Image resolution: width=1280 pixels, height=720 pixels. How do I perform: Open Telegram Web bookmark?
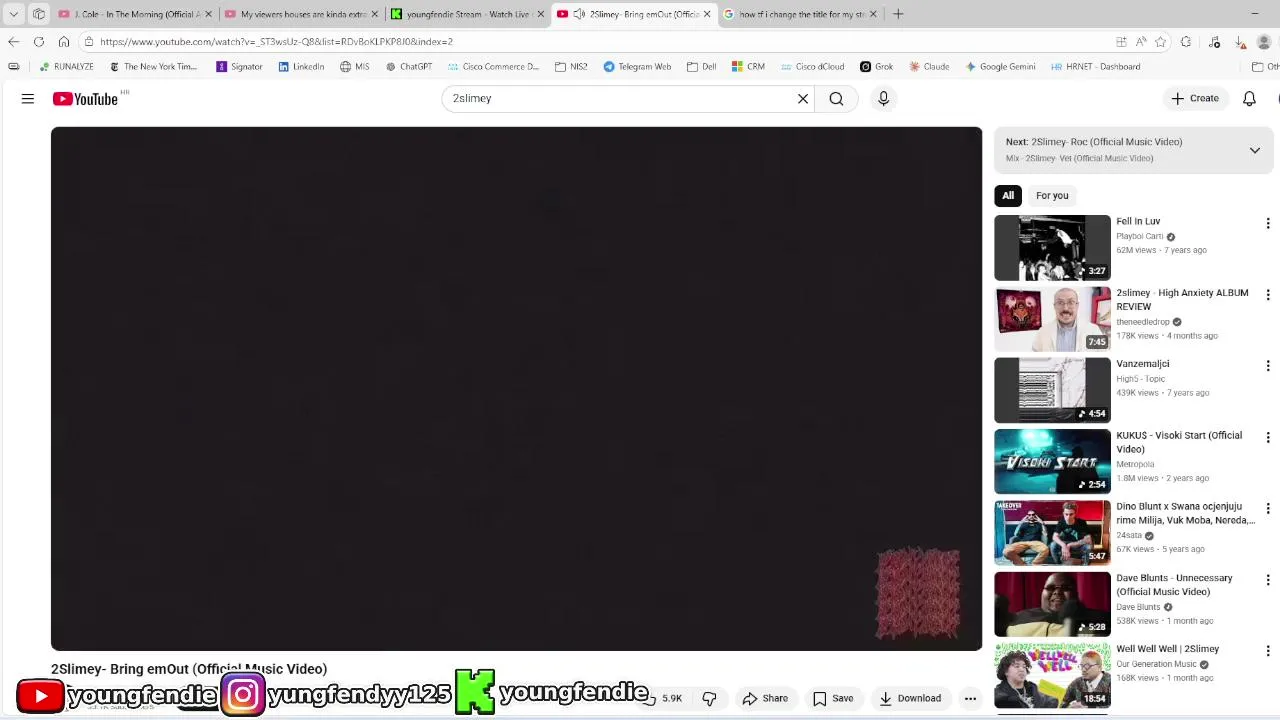tap(637, 67)
